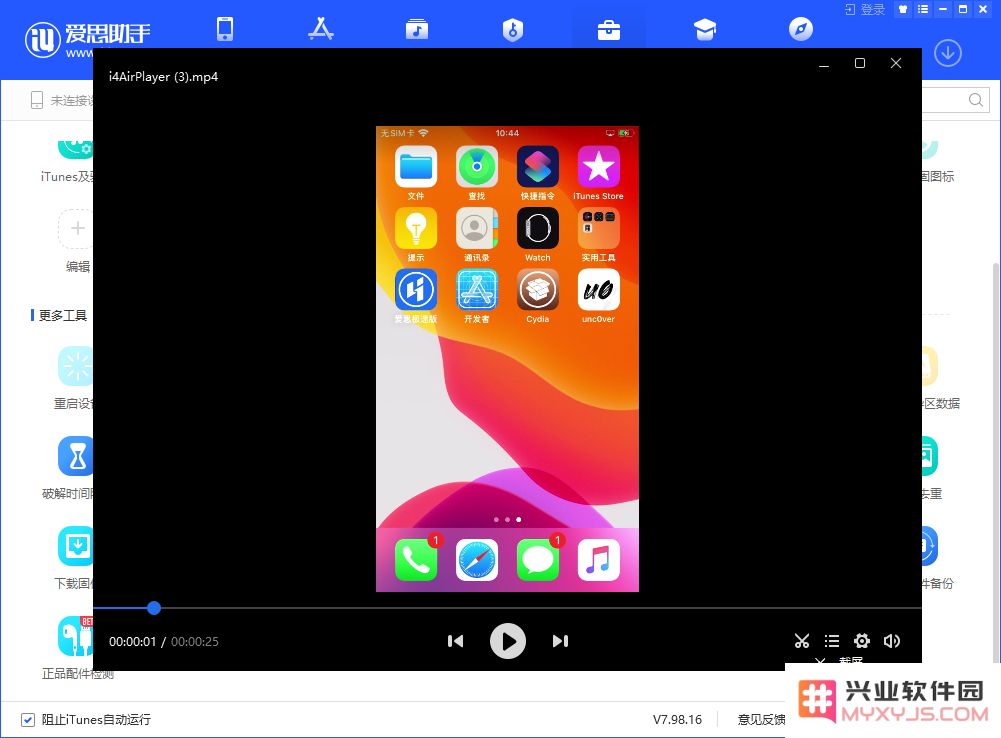The image size is (1001, 738).
Task: Click the Find My app icon in video
Action: click(477, 166)
